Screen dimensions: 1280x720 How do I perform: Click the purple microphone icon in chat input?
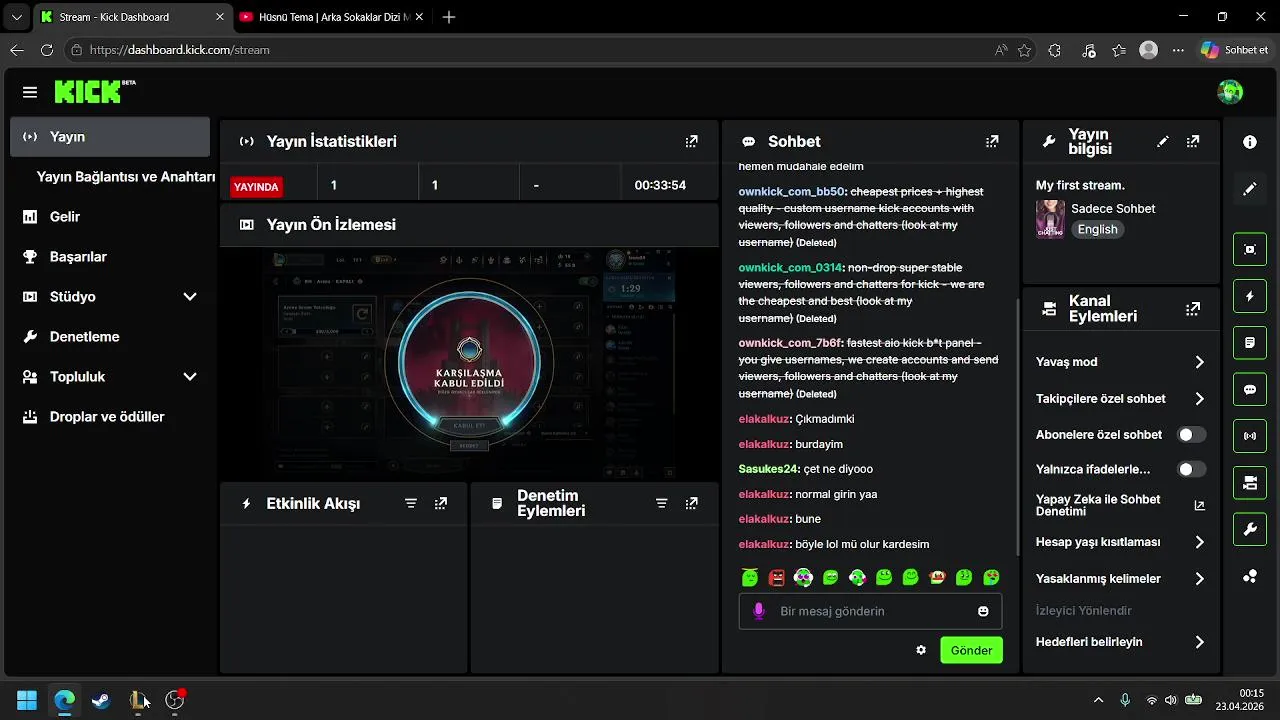759,611
